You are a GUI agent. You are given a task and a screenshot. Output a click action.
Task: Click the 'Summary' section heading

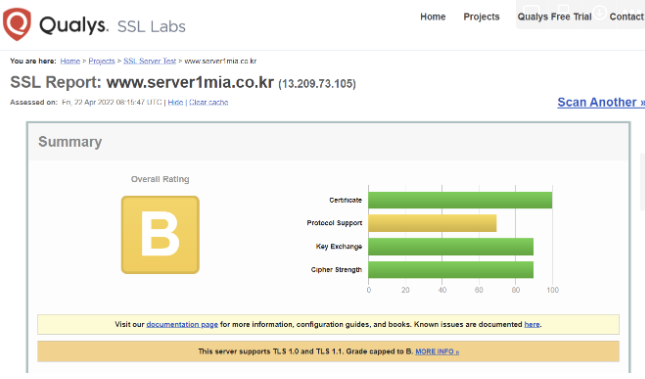(x=70, y=142)
